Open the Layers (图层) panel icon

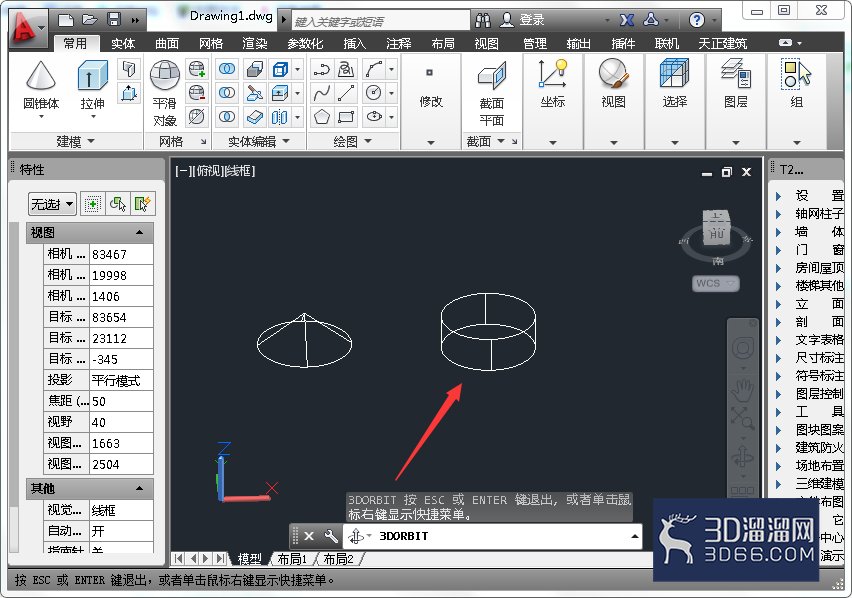click(736, 74)
